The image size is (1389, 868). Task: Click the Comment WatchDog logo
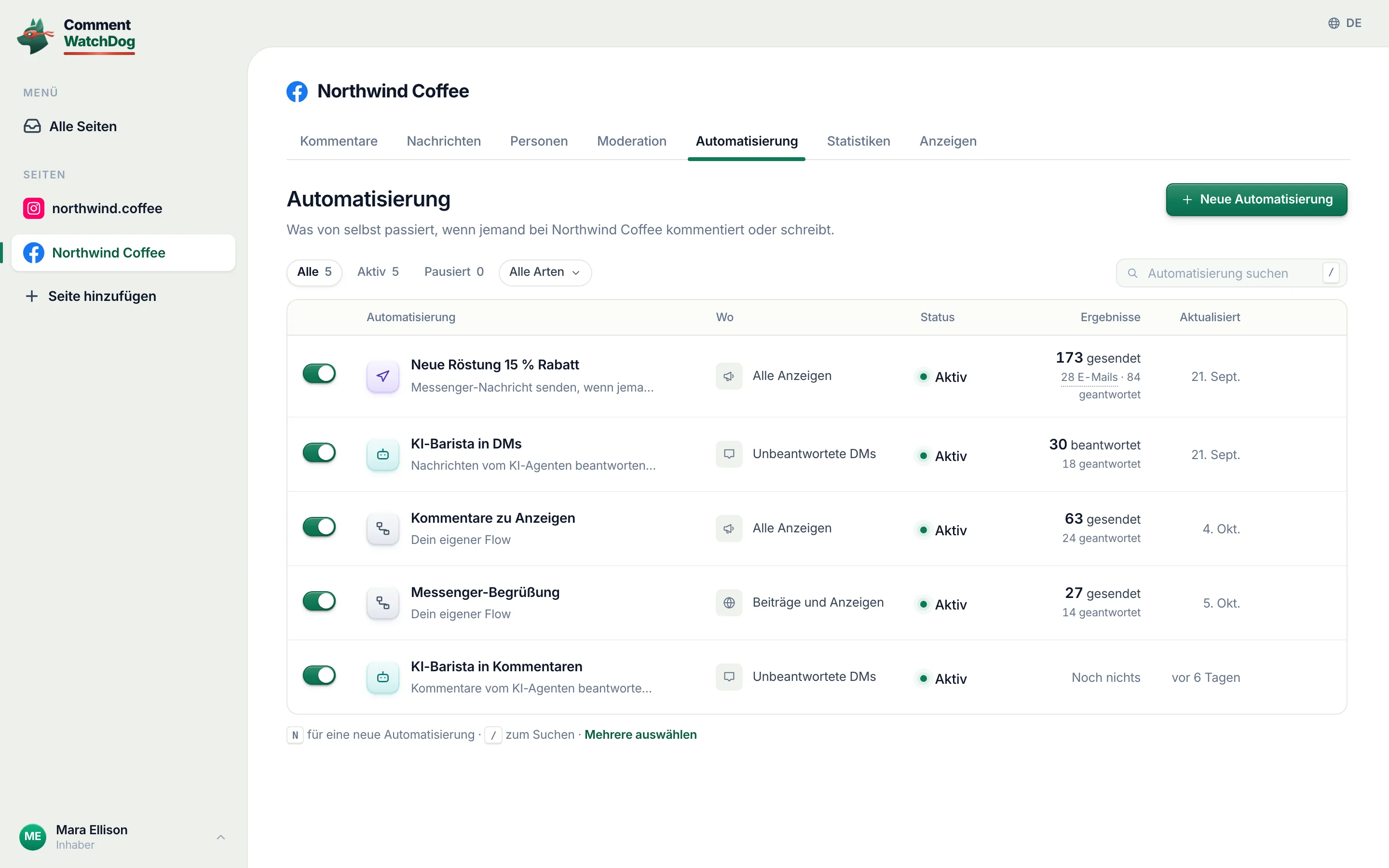tap(76, 36)
